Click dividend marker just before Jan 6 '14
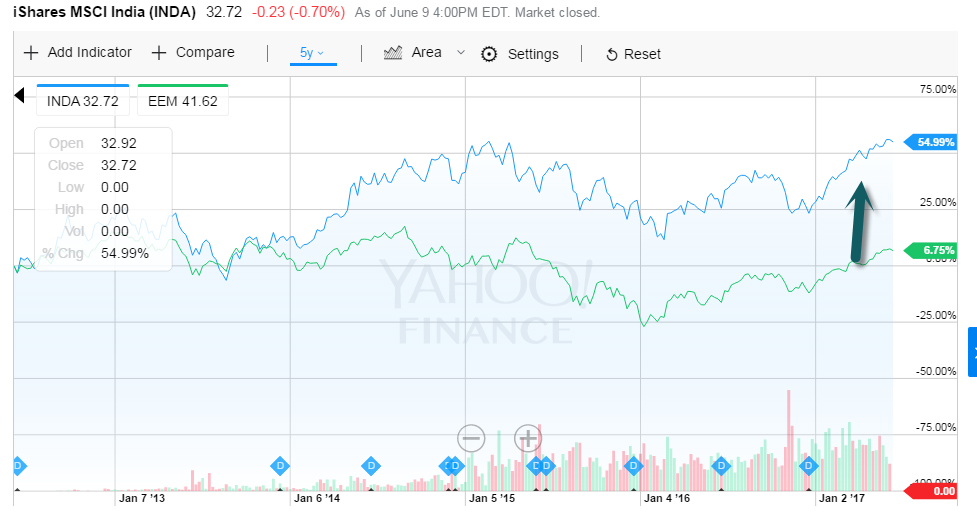977x523 pixels. [280, 466]
